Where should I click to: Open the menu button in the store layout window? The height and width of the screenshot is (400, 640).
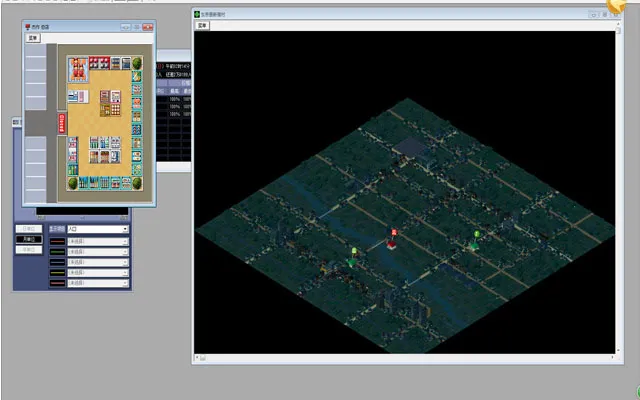(33, 37)
